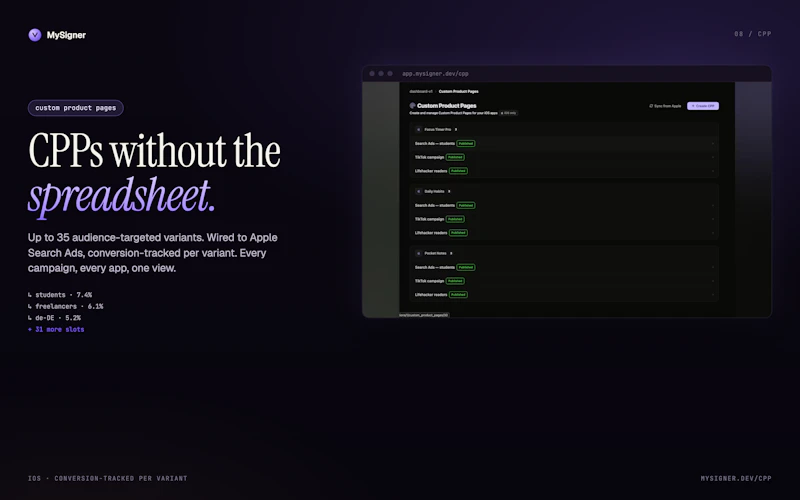The width and height of the screenshot is (800, 500).
Task: Expand the Focus Timer Pro group header
Action: (x=564, y=130)
